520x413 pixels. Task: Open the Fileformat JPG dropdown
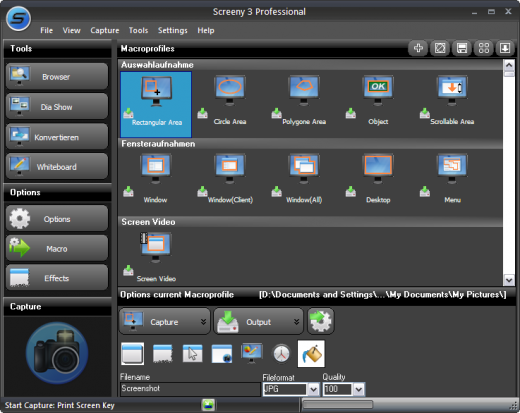[313, 389]
